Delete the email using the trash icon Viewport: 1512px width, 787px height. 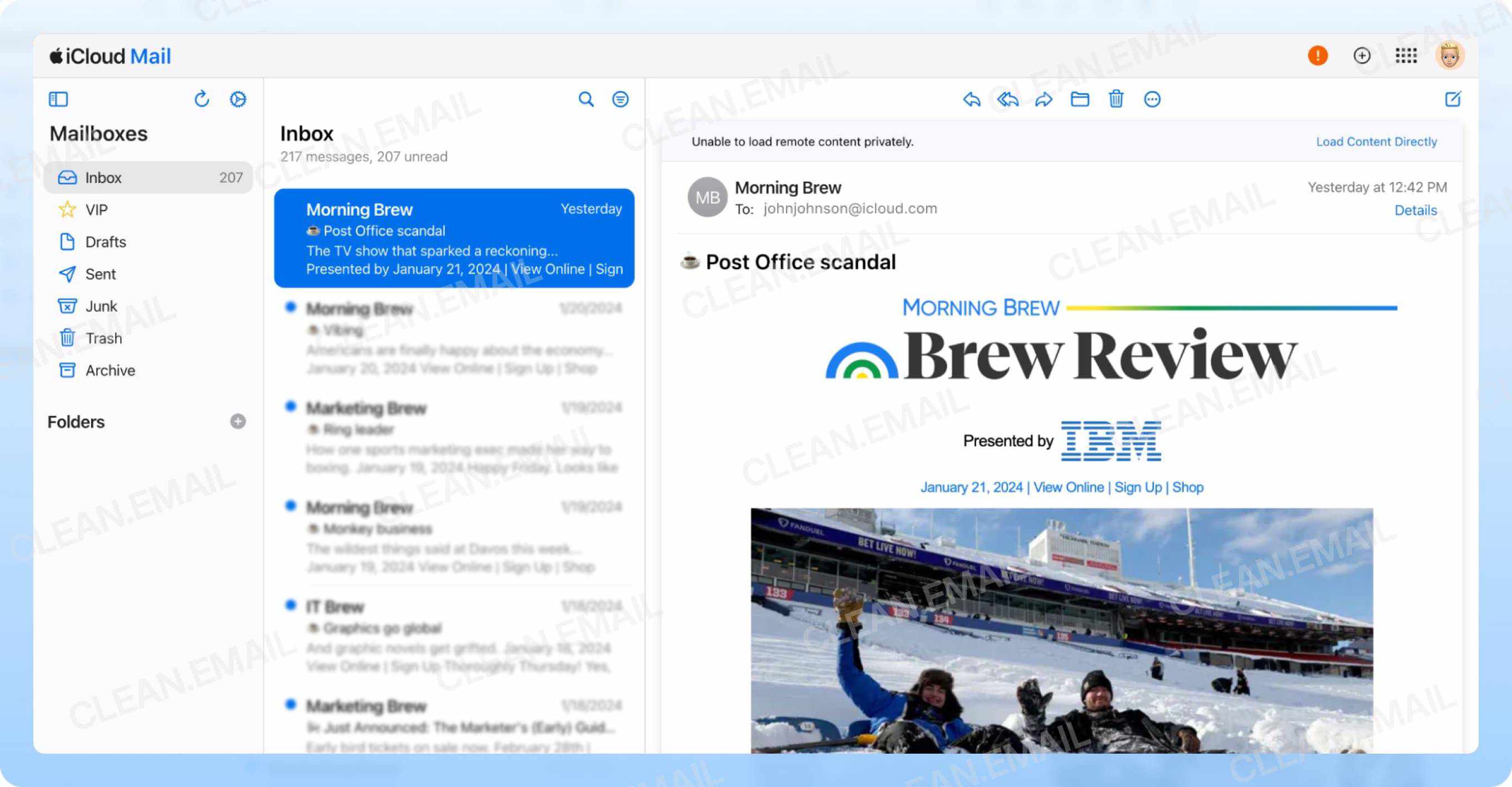pyautogui.click(x=1116, y=100)
